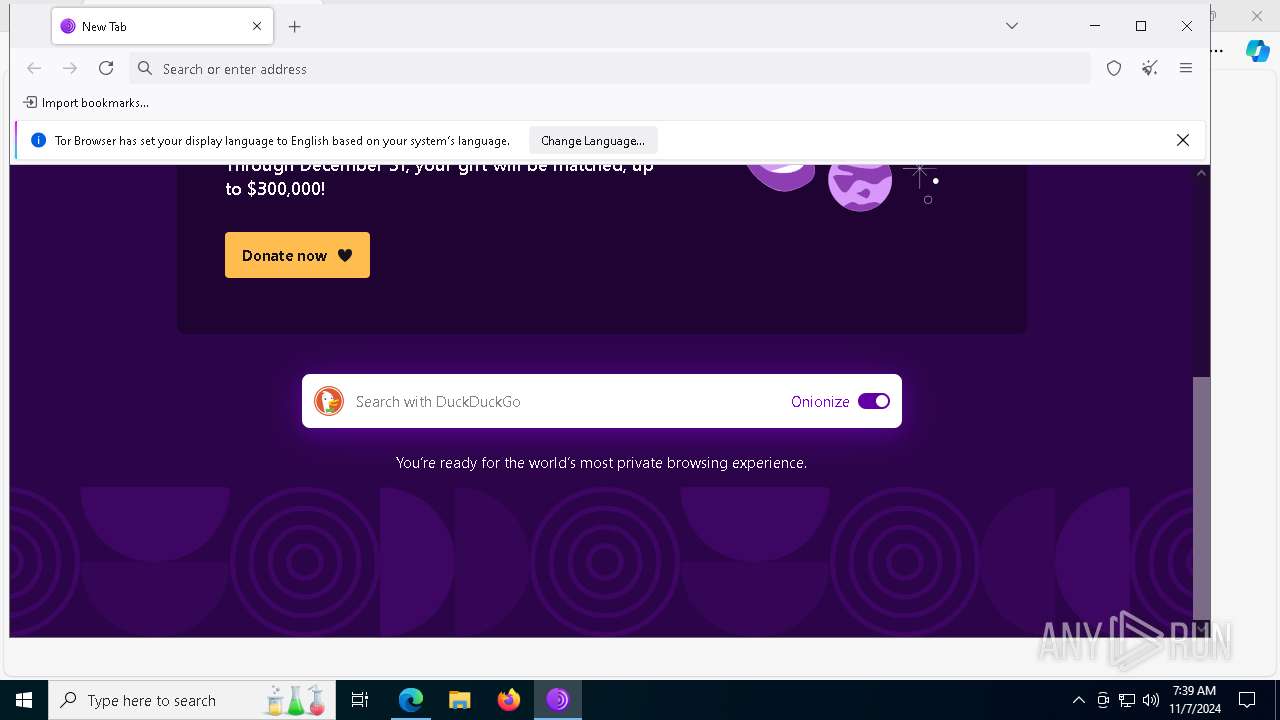Open a new tab with plus button
The image size is (1280, 720).
(x=294, y=27)
